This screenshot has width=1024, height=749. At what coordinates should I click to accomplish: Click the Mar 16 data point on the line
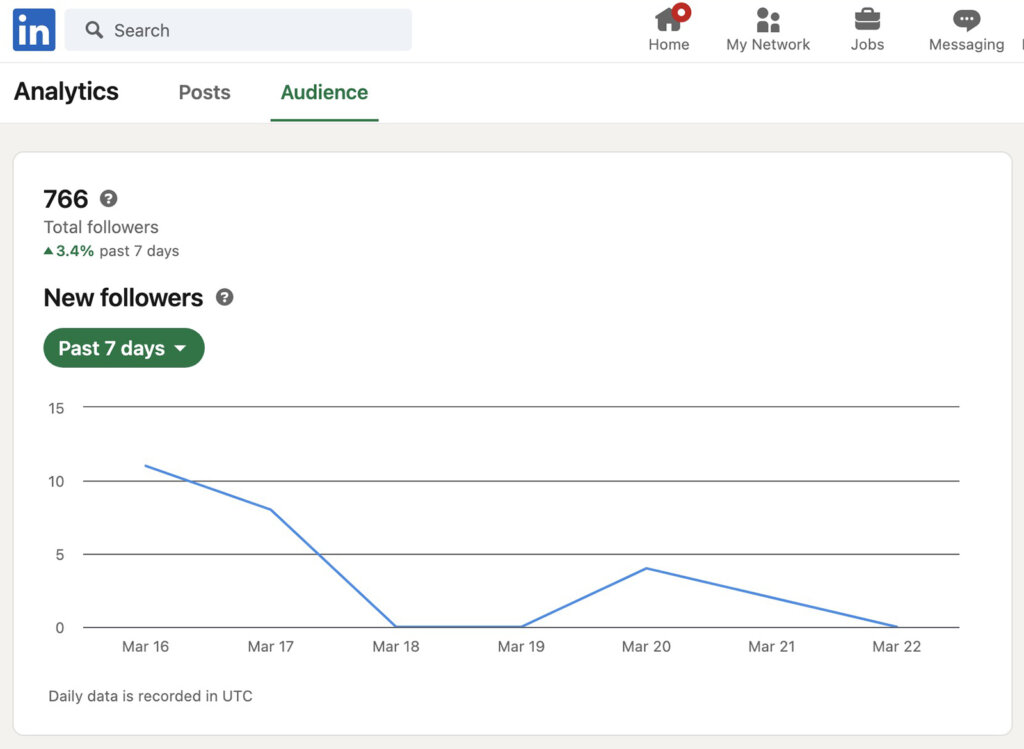[x=146, y=465]
